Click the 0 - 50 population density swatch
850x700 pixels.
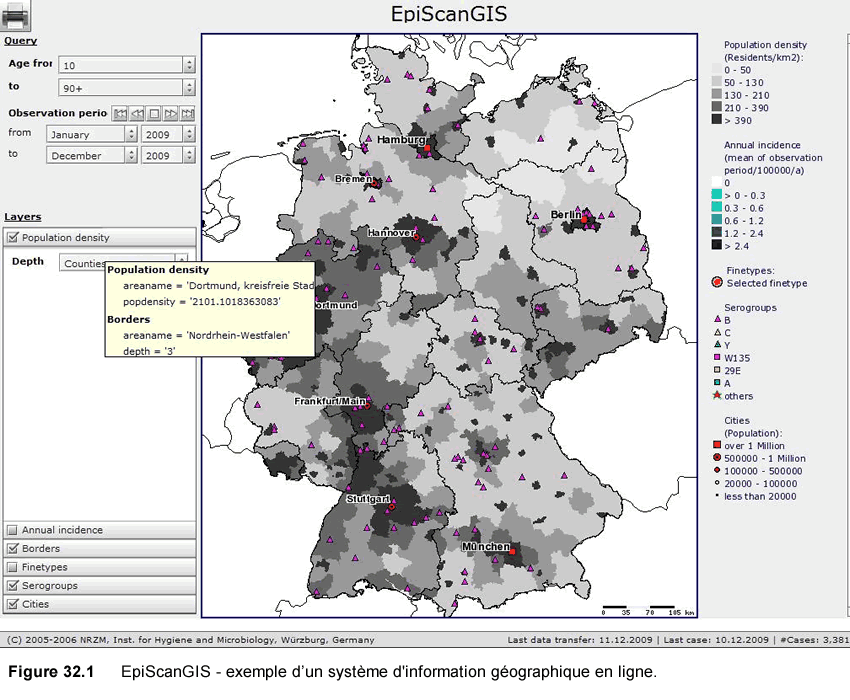click(x=717, y=69)
